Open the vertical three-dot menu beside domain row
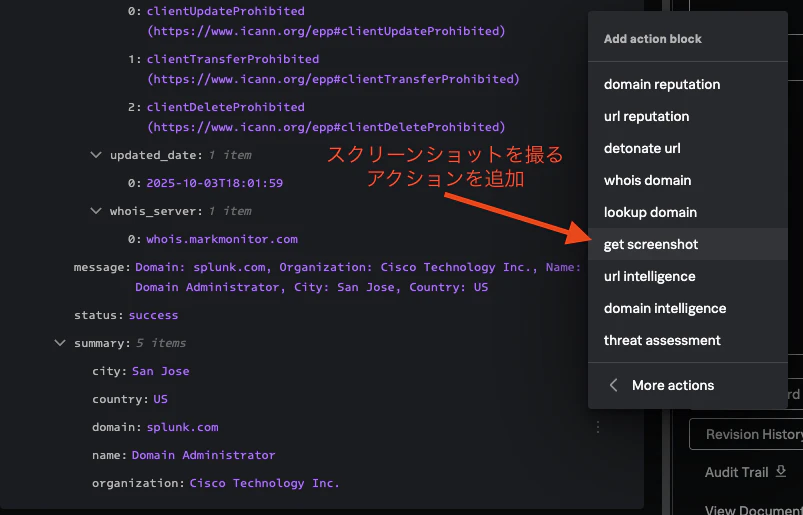This screenshot has width=803, height=515. click(598, 427)
